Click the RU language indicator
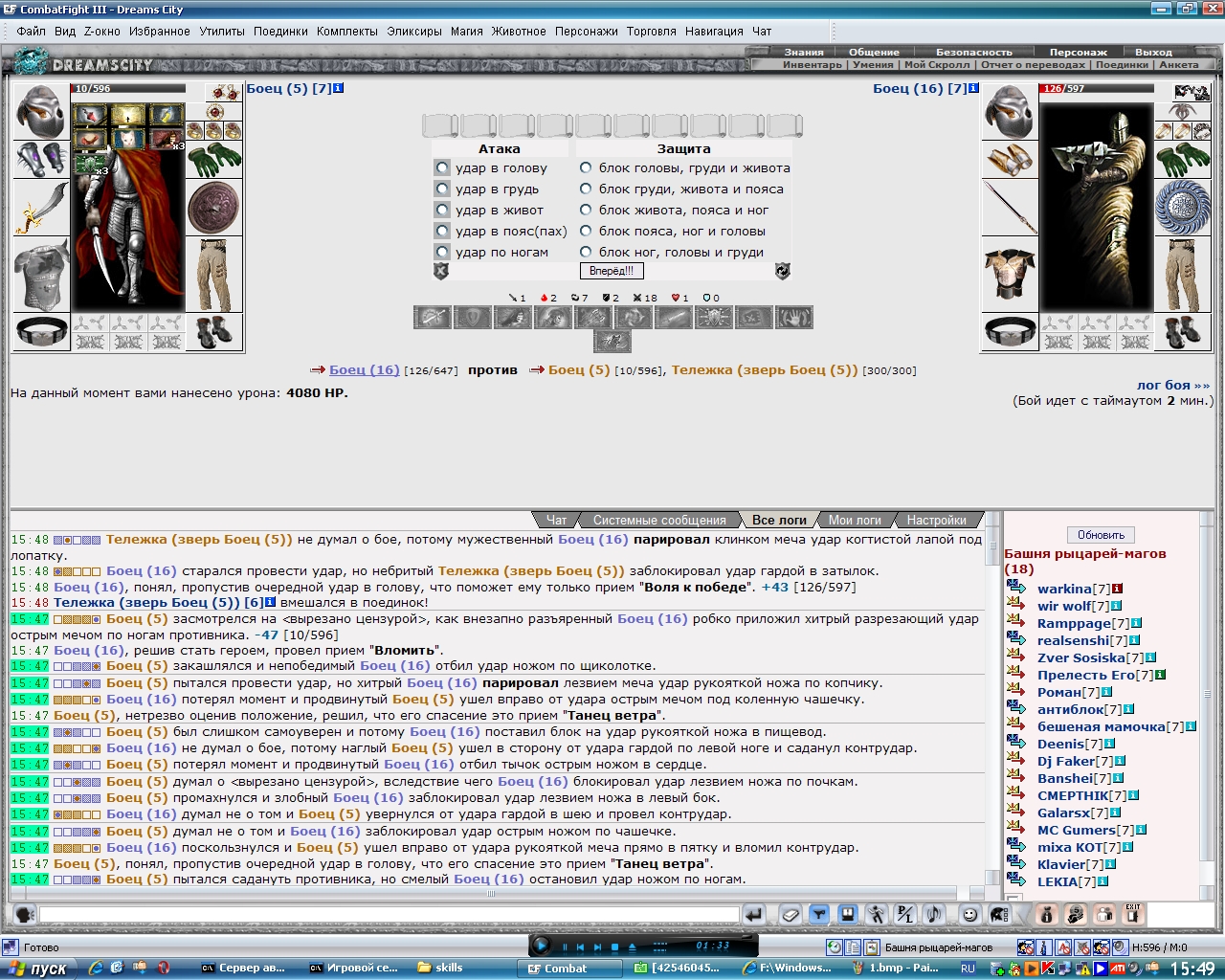1225x980 pixels. point(968,969)
